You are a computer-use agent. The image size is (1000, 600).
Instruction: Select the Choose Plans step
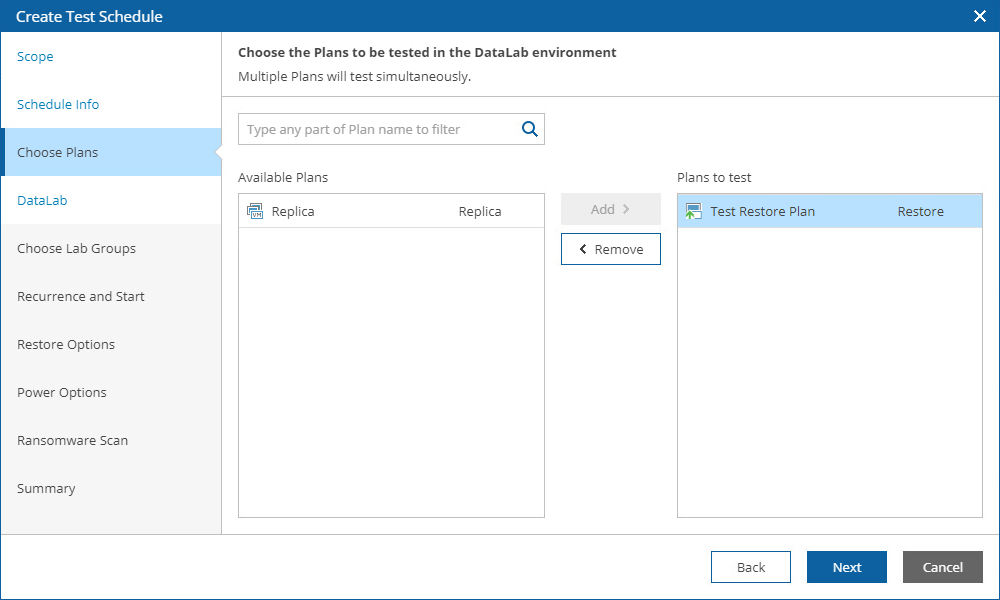pos(58,153)
